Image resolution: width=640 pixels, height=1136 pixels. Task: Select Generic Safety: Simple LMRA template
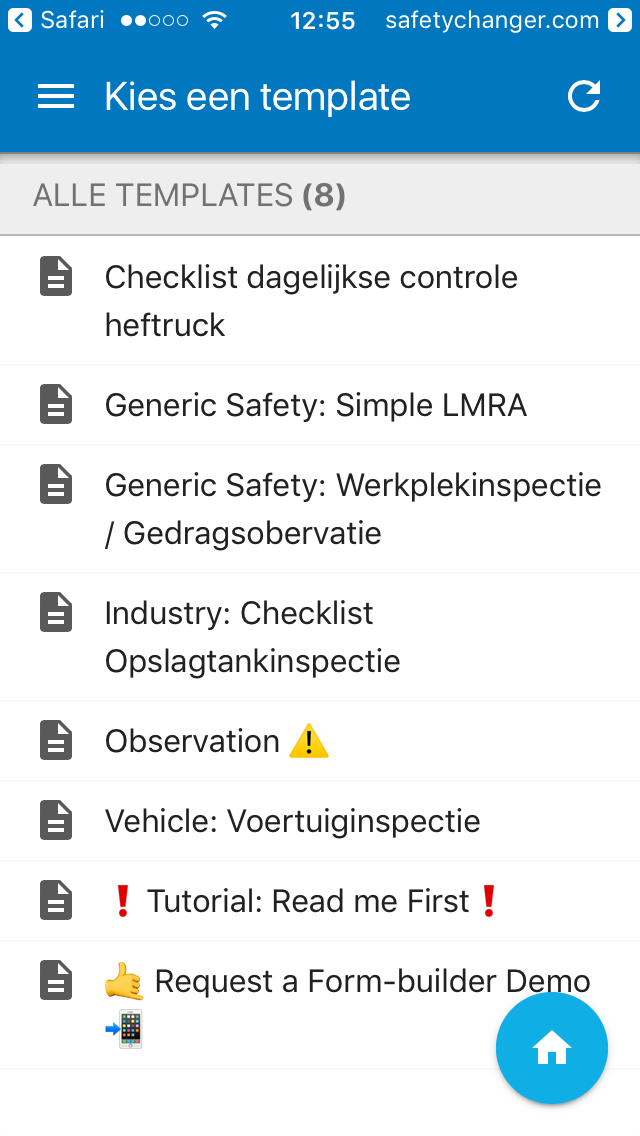(x=315, y=405)
